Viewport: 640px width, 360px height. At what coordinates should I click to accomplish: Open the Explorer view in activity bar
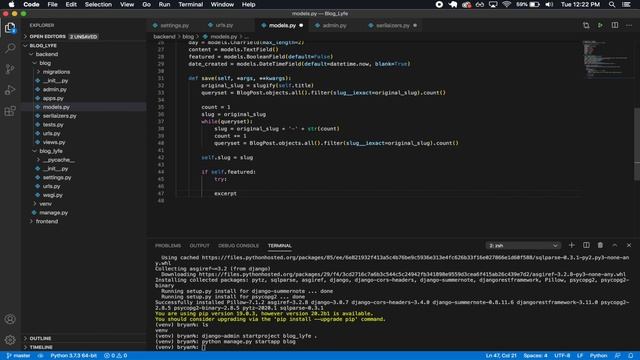[x=10, y=28]
